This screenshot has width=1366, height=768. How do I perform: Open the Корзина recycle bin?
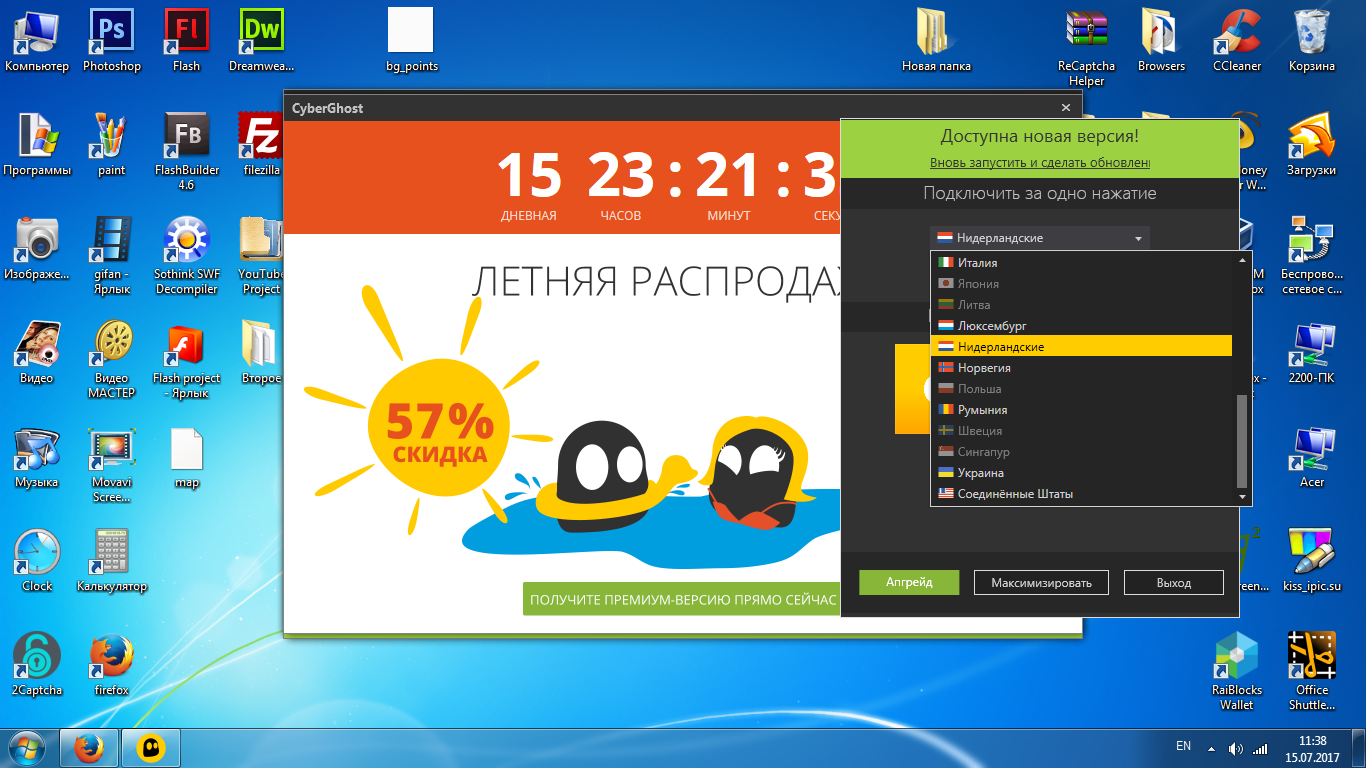tap(1312, 40)
